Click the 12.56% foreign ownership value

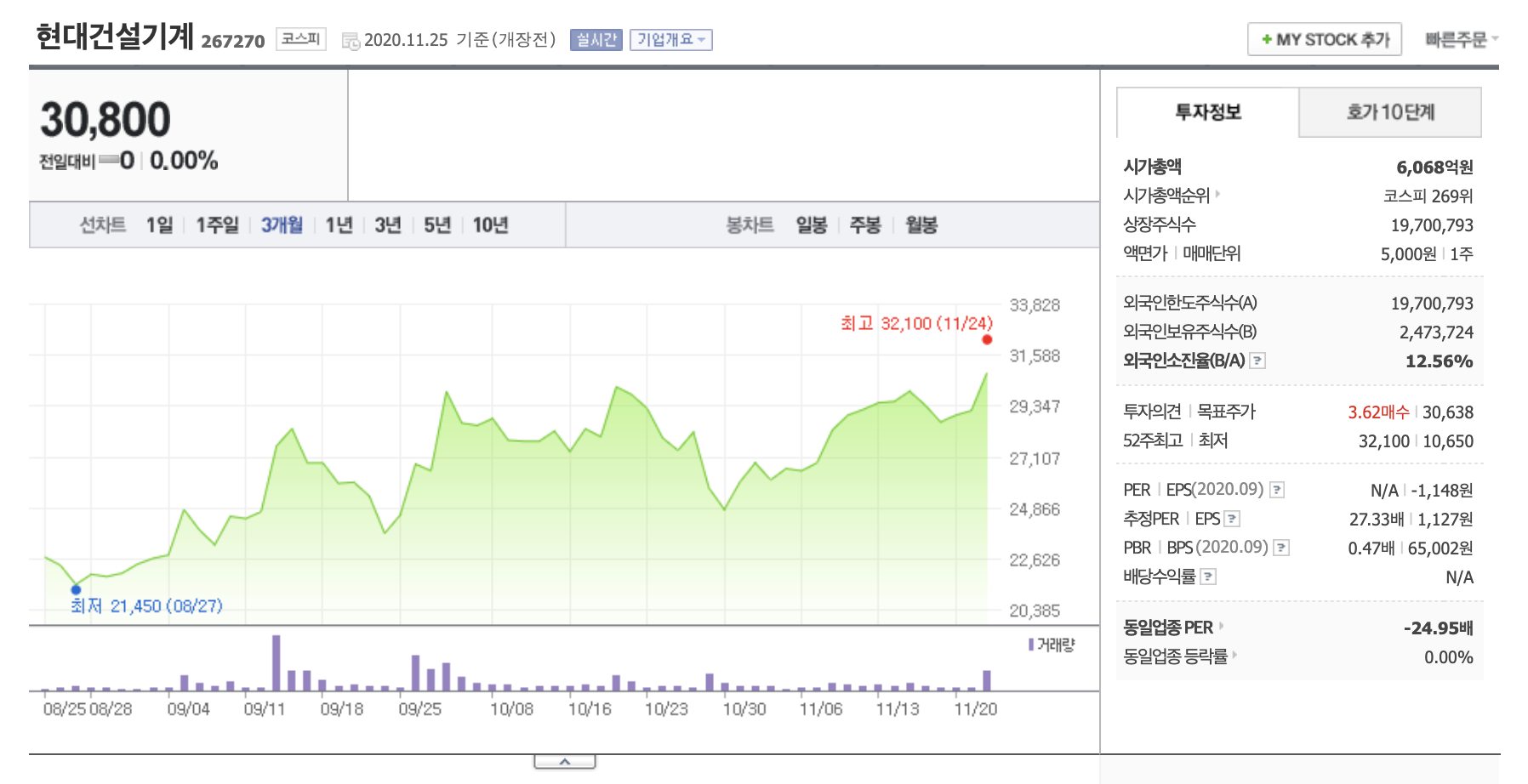pos(1439,361)
